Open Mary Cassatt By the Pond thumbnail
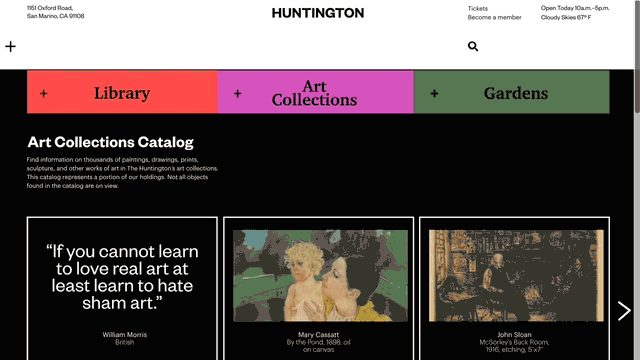This screenshot has height=360, width=640. point(320,276)
